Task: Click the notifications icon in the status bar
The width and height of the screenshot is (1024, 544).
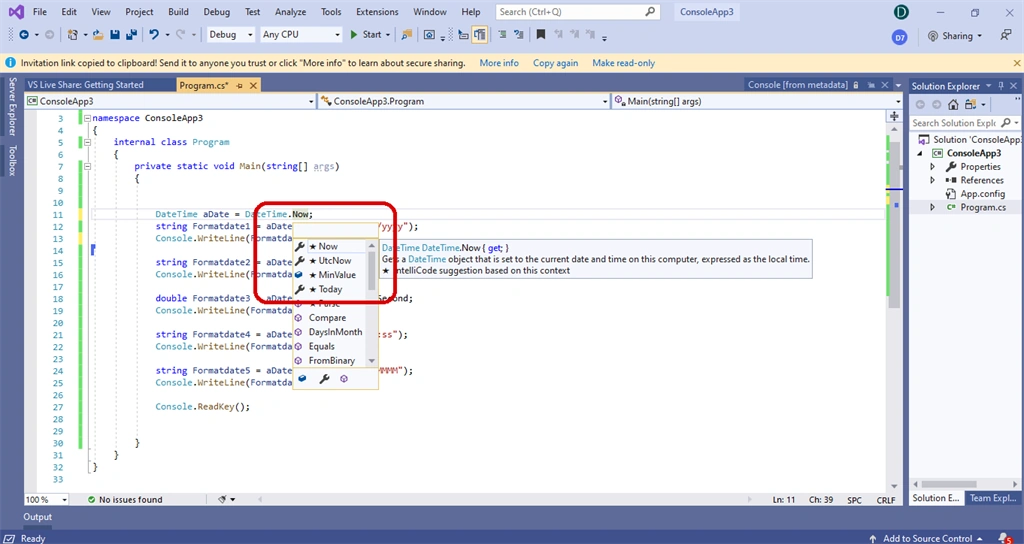Action: [x=1004, y=538]
